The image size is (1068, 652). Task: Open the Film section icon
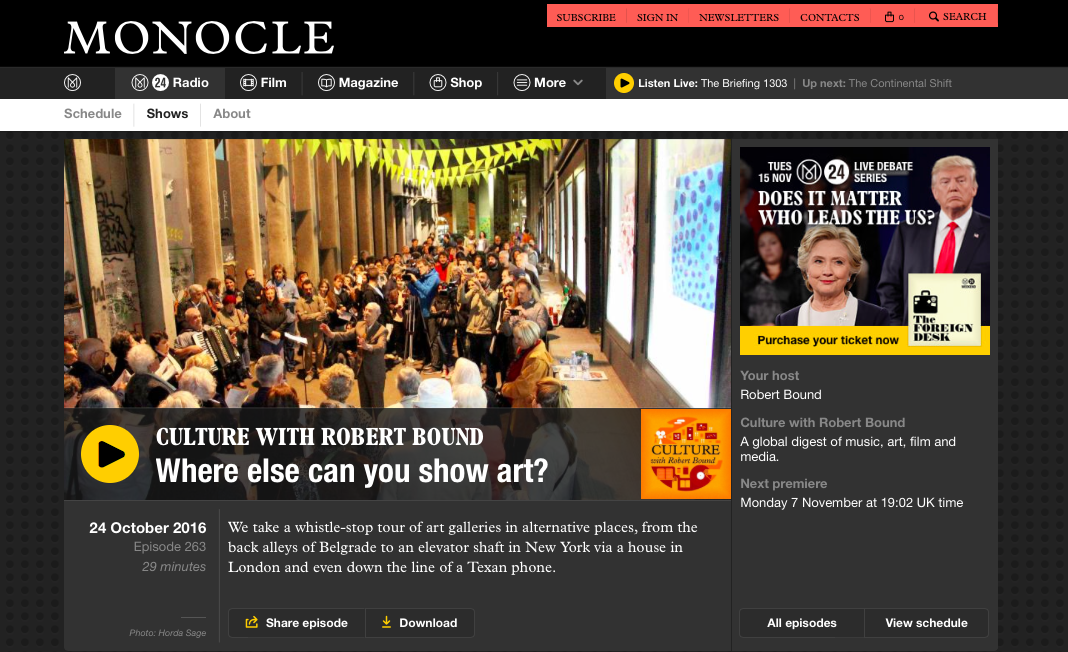point(248,83)
